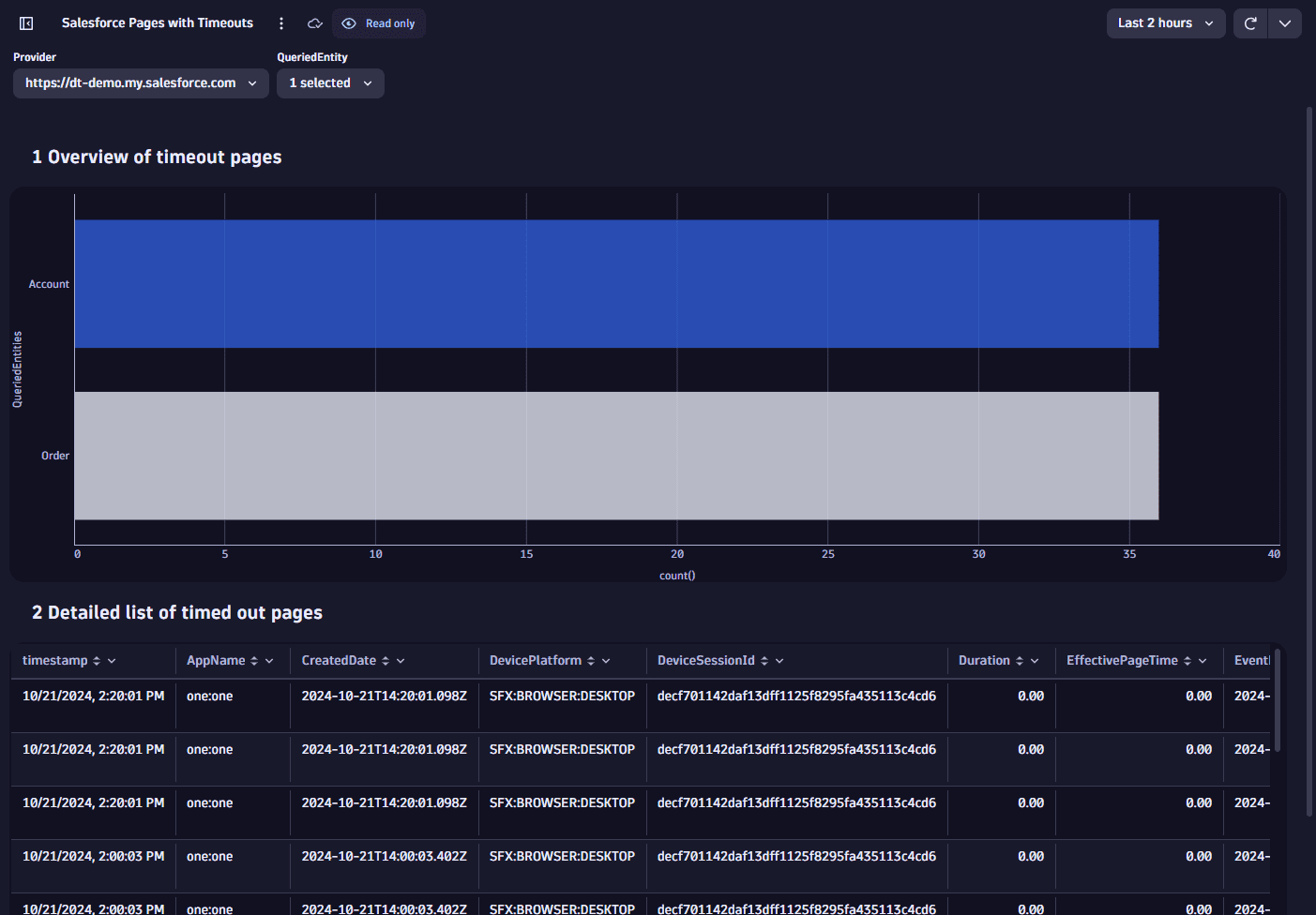Click the QueriedEntities vertical axis title
This screenshot has width=1316, height=915.
[x=17, y=369]
